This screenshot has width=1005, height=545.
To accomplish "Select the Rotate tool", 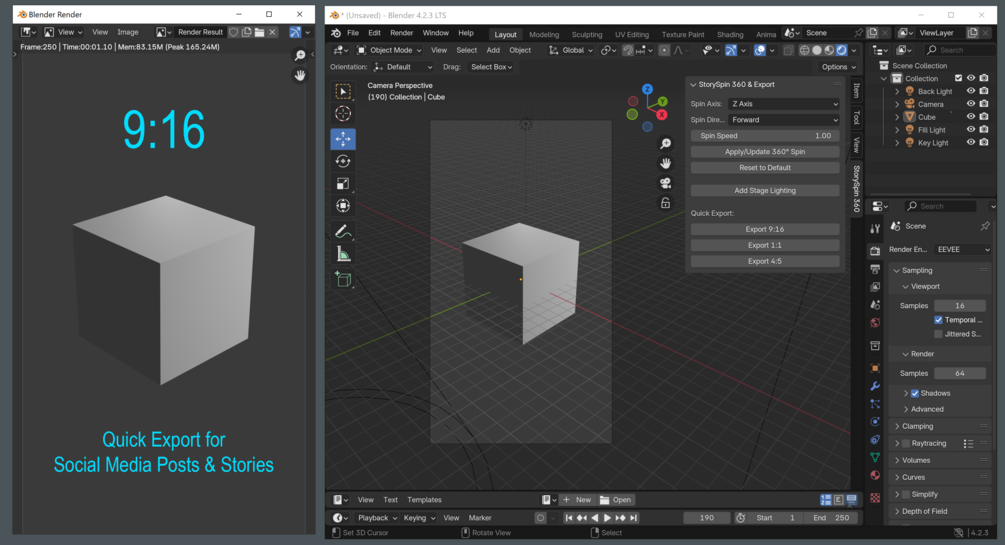I will point(343,161).
